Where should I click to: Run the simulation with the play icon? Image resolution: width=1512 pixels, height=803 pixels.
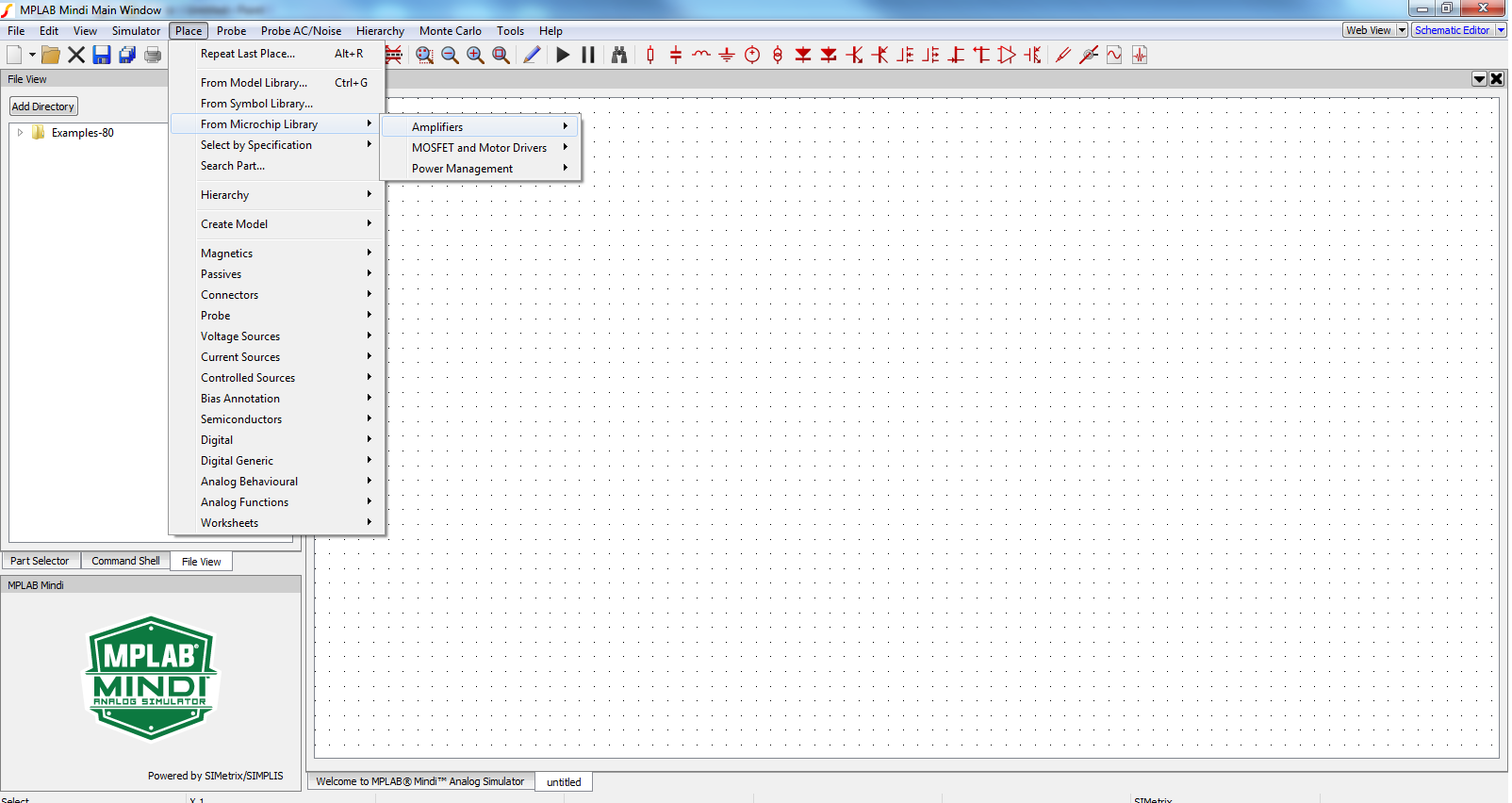563,55
